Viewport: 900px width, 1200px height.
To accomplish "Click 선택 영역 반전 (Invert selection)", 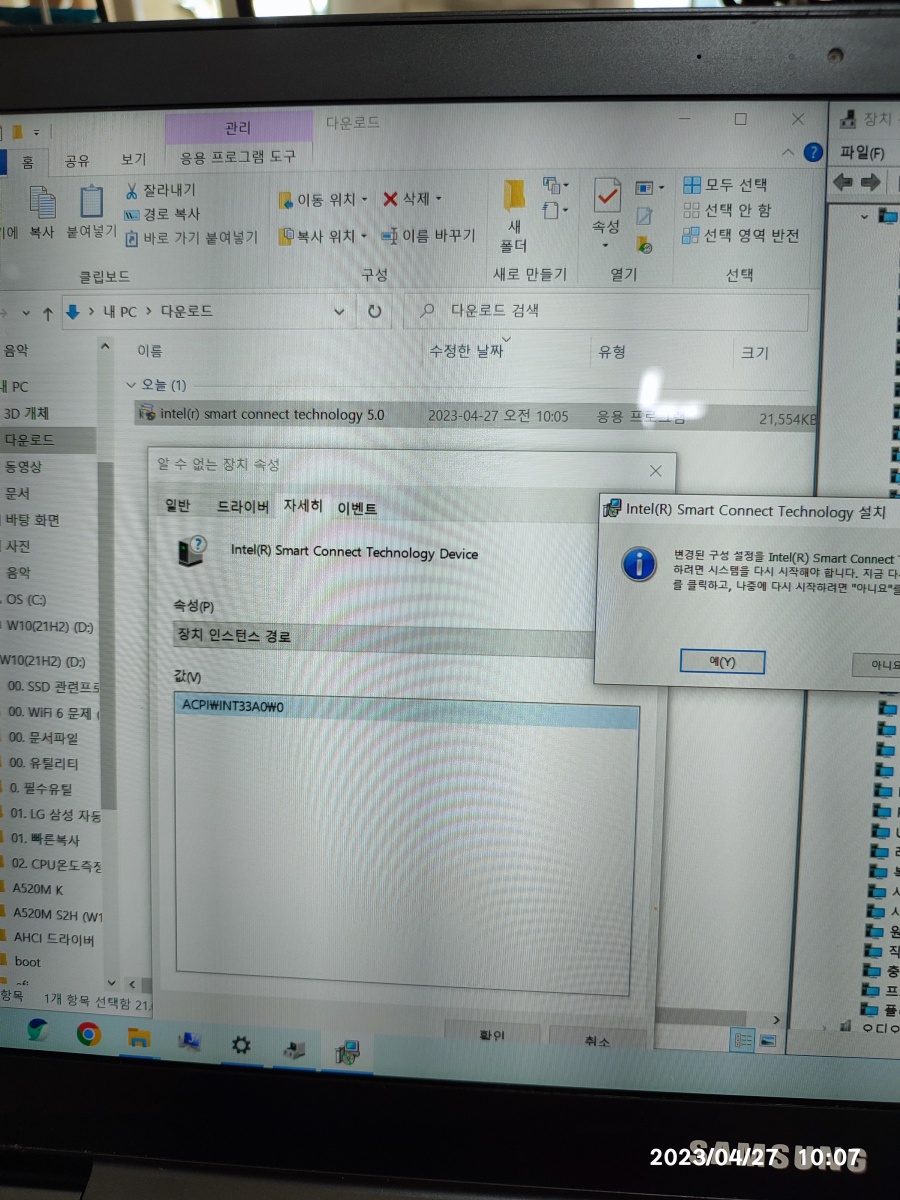I will pyautogui.click(x=741, y=235).
